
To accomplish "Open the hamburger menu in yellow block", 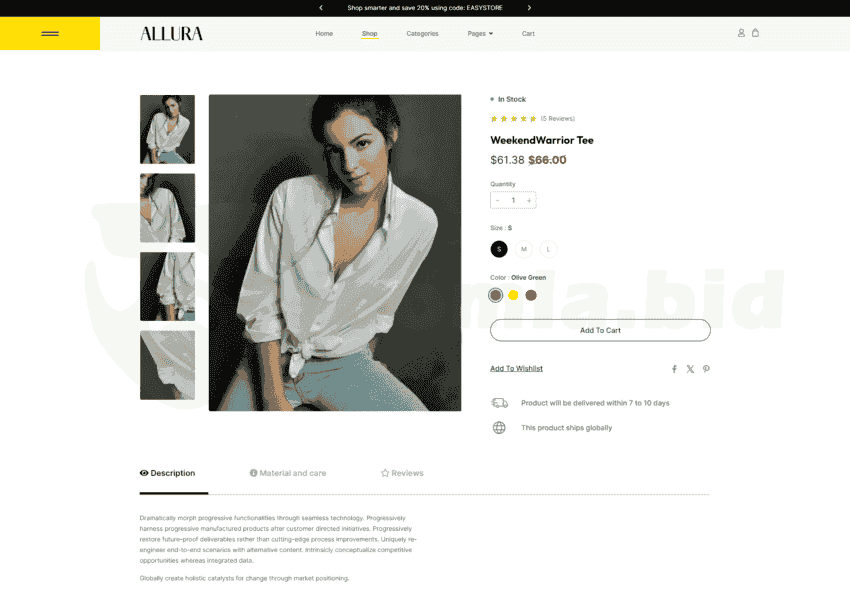I will point(50,34).
